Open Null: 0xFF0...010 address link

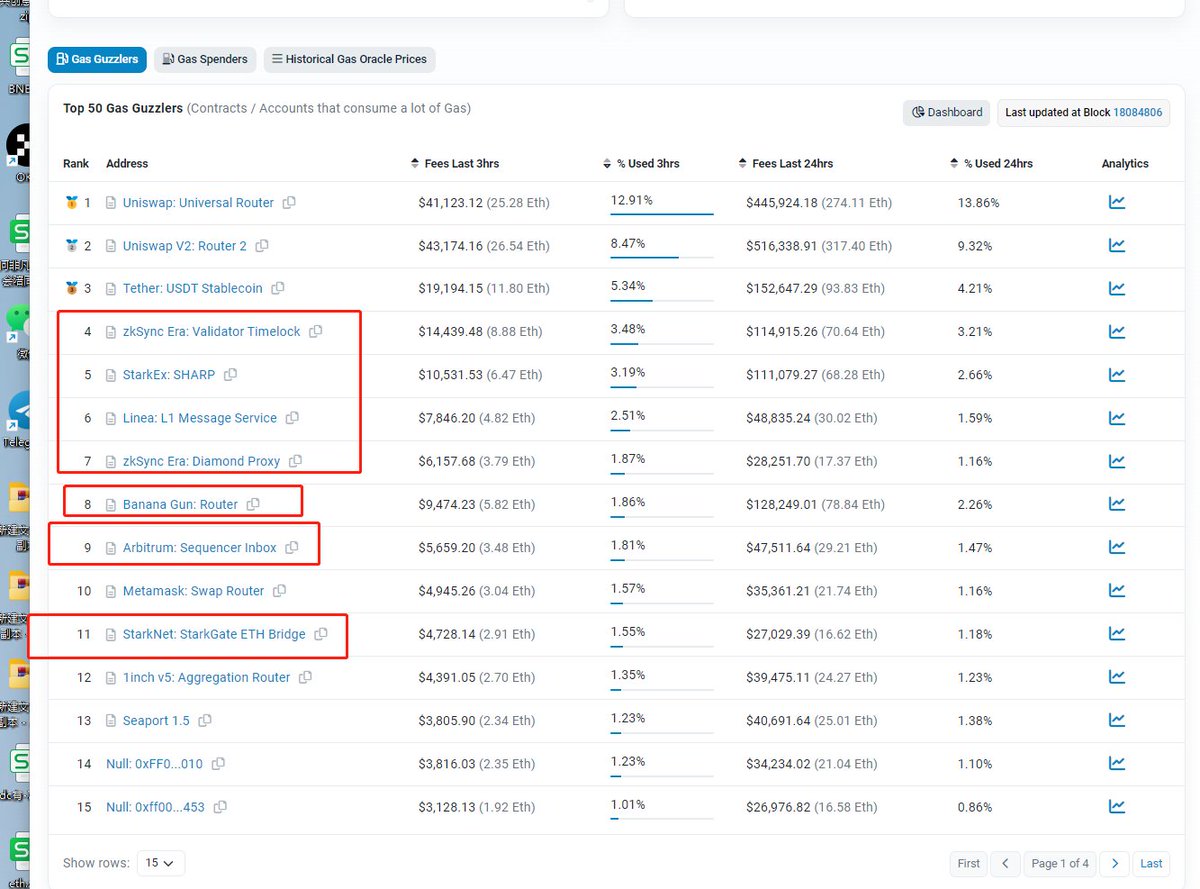[155, 764]
